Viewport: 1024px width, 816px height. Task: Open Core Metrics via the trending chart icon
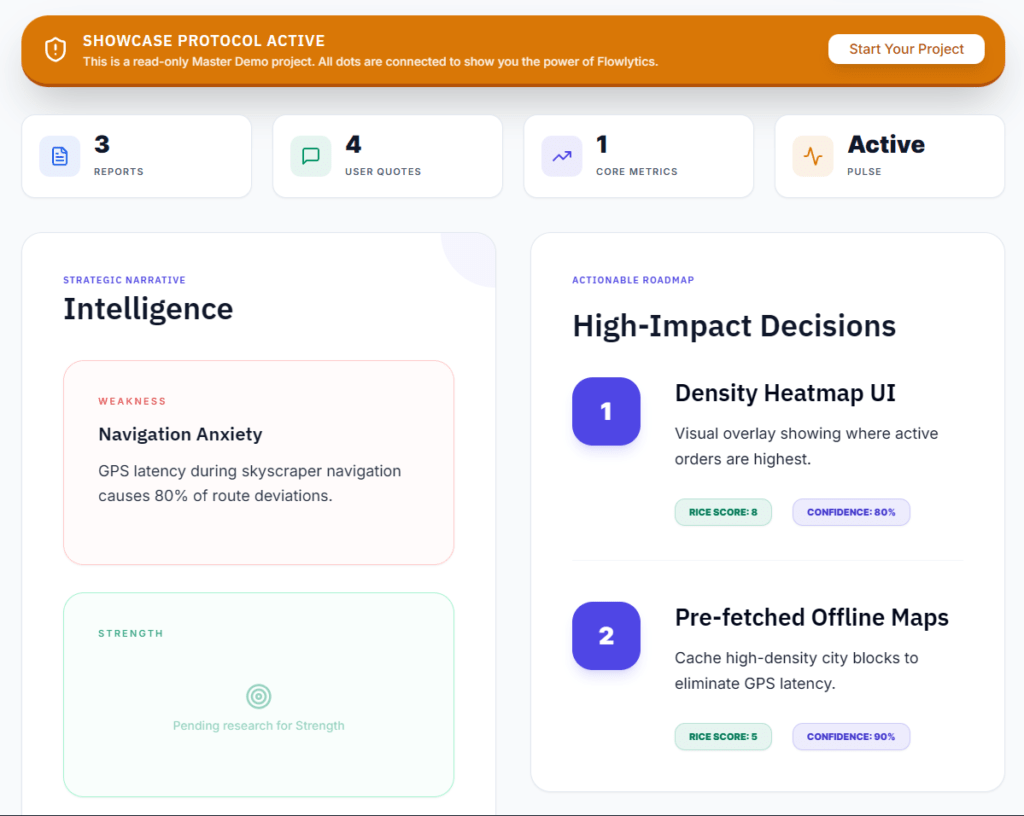click(562, 156)
